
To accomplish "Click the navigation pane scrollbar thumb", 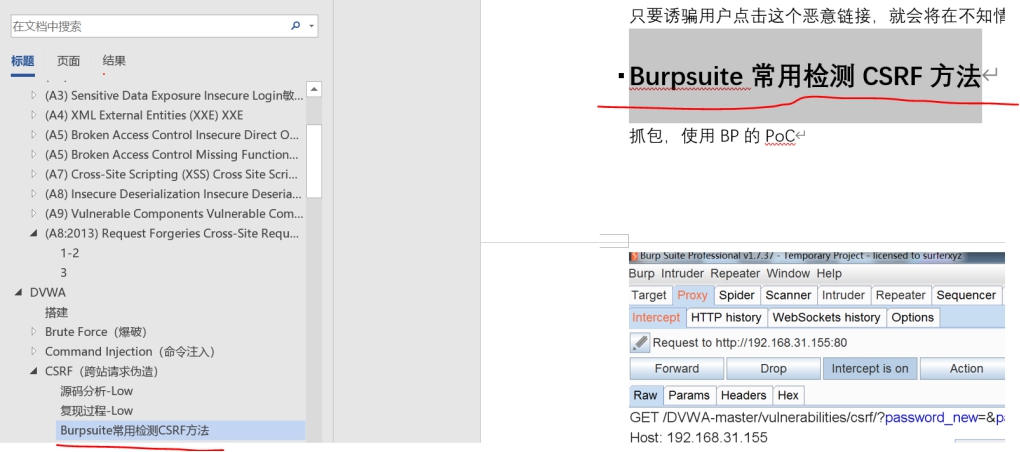I will [314, 161].
